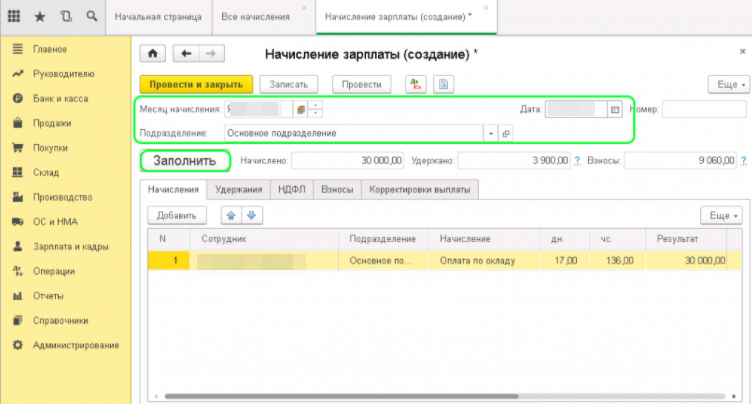This screenshot has width=752, height=404.
Task: Open month picker beside Месяц начисления
Action: click(300, 109)
